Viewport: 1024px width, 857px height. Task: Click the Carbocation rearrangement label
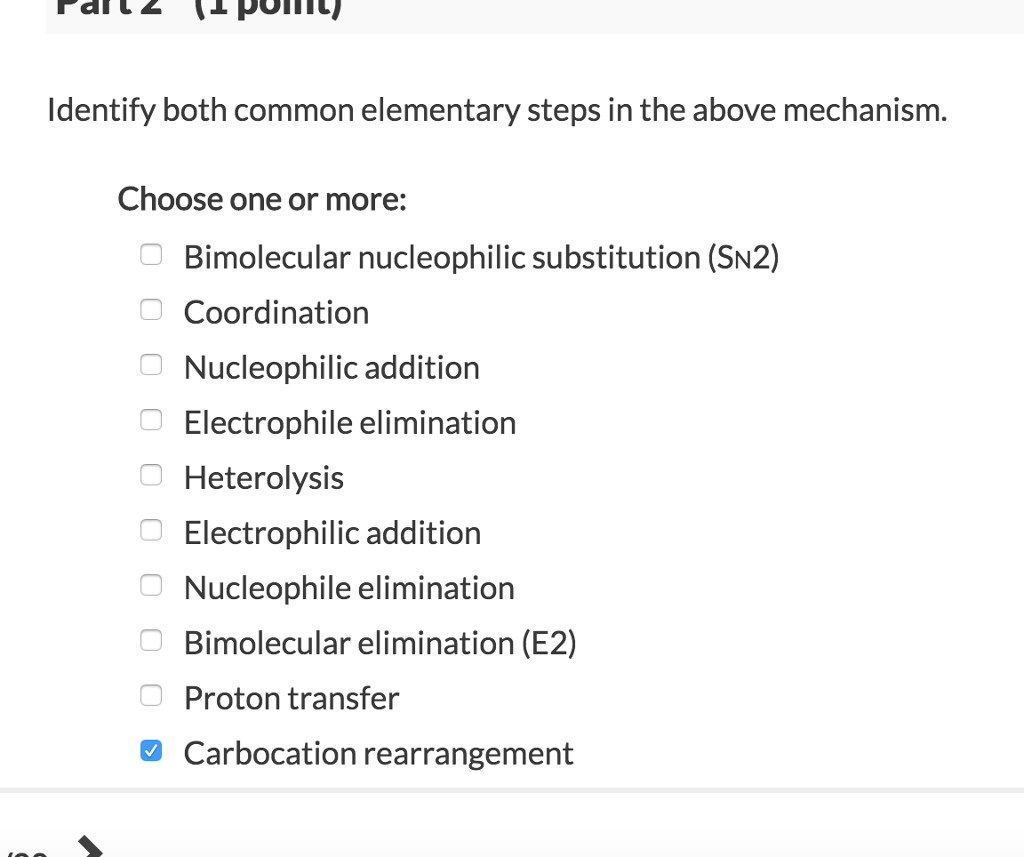378,753
